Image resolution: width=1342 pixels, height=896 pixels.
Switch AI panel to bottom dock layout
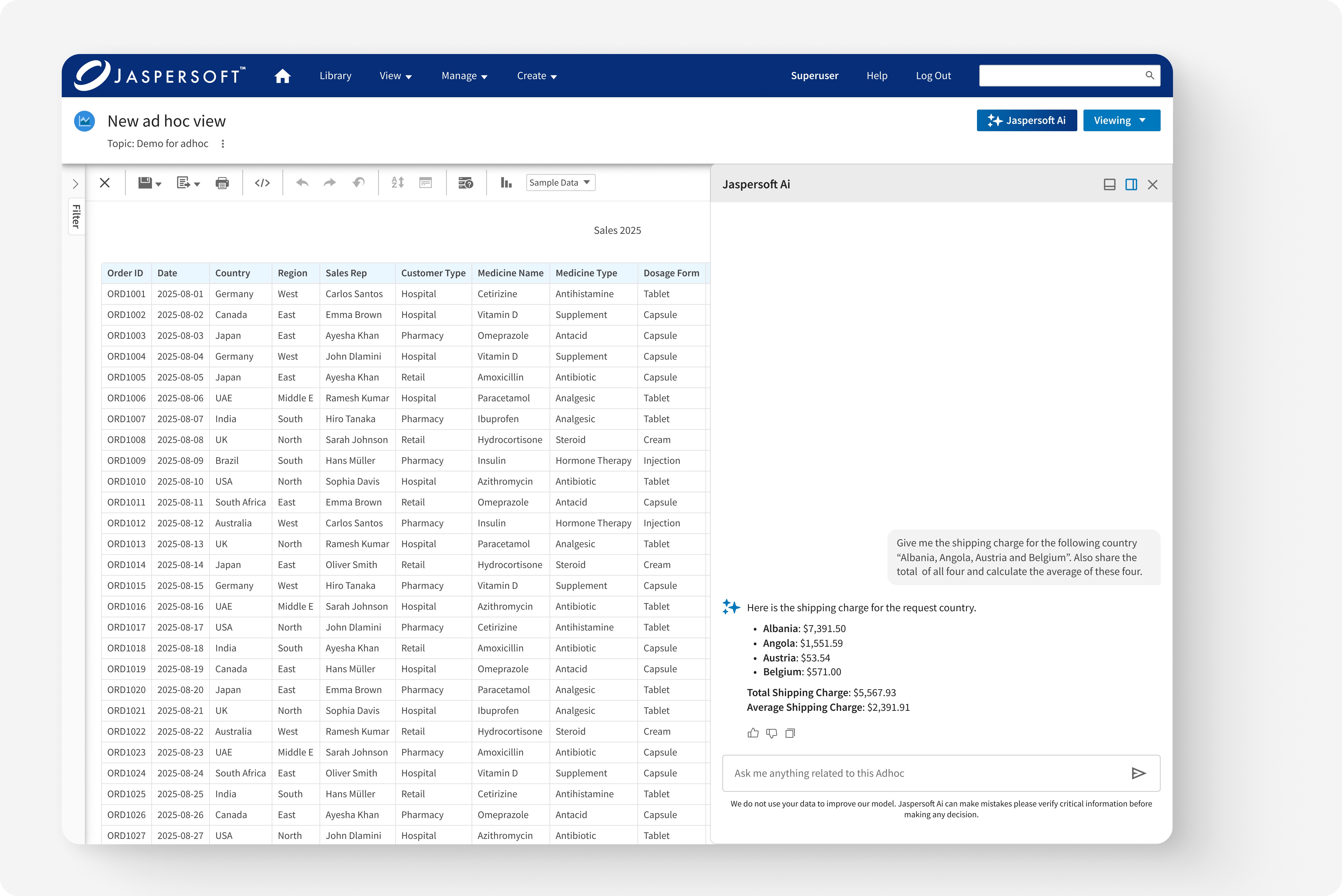click(1109, 184)
